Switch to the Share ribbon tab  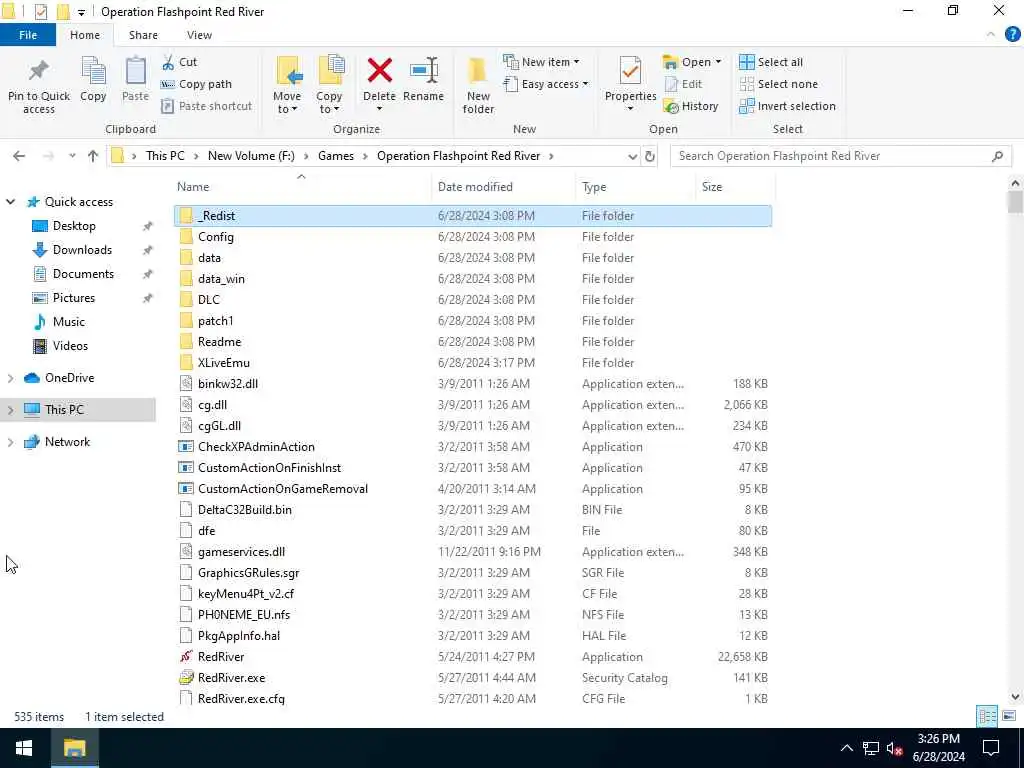(x=143, y=35)
